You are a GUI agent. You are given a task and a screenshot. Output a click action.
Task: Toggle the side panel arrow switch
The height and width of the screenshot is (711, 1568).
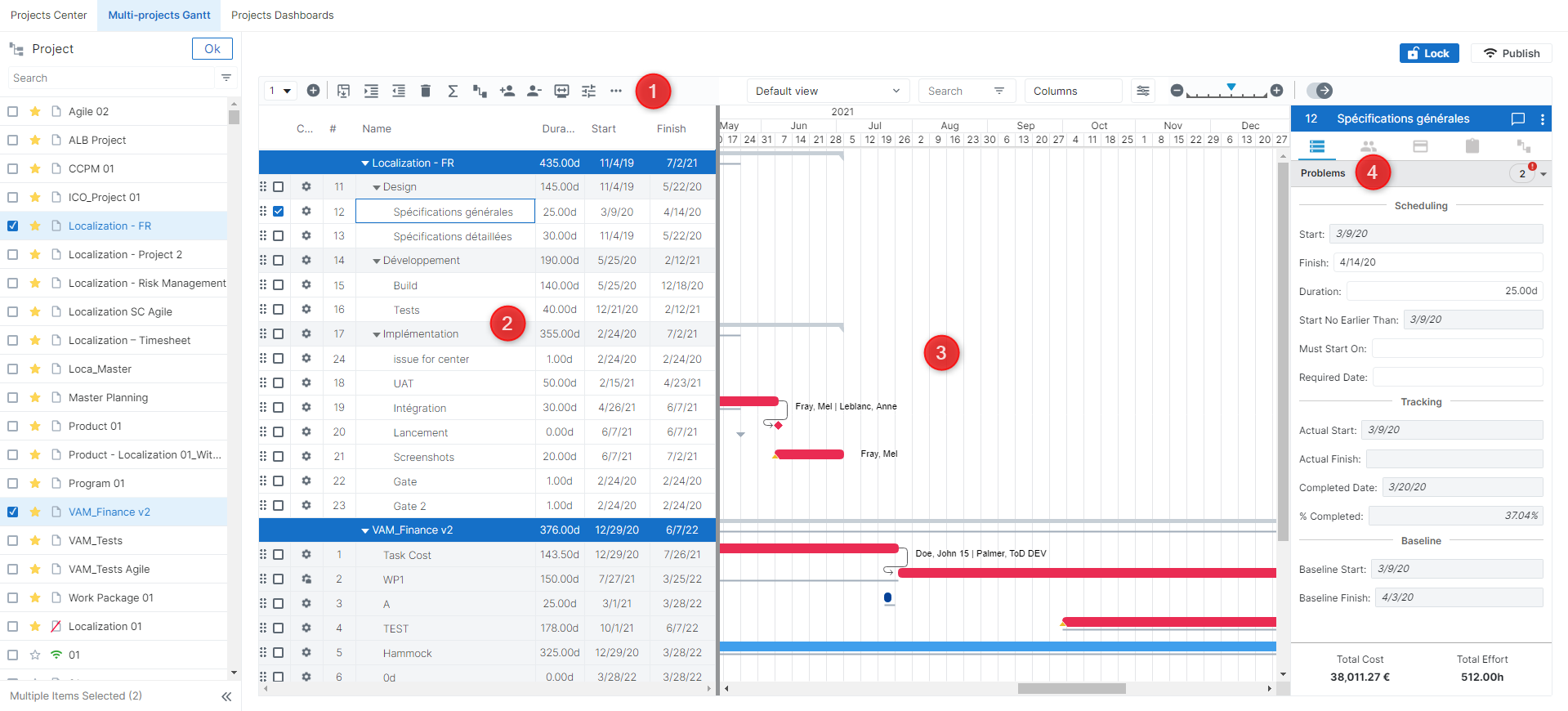click(1319, 91)
